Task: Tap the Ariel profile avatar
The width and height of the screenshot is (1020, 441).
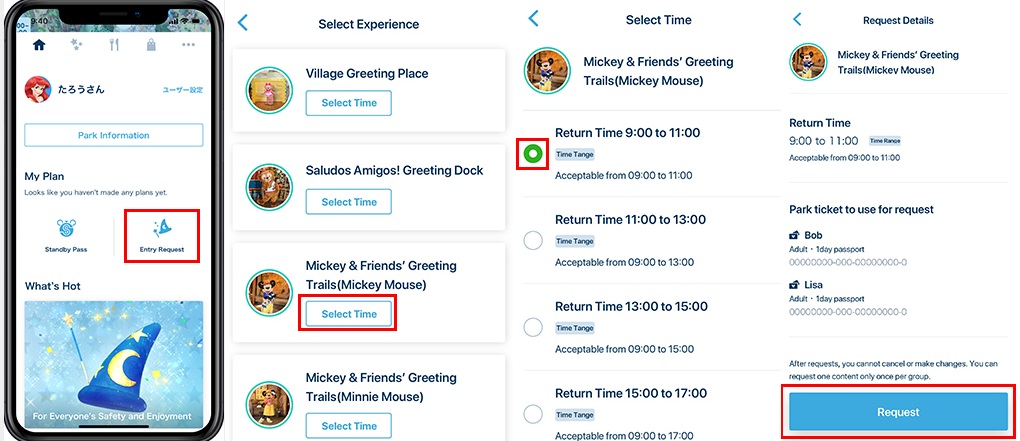Action: (38, 90)
